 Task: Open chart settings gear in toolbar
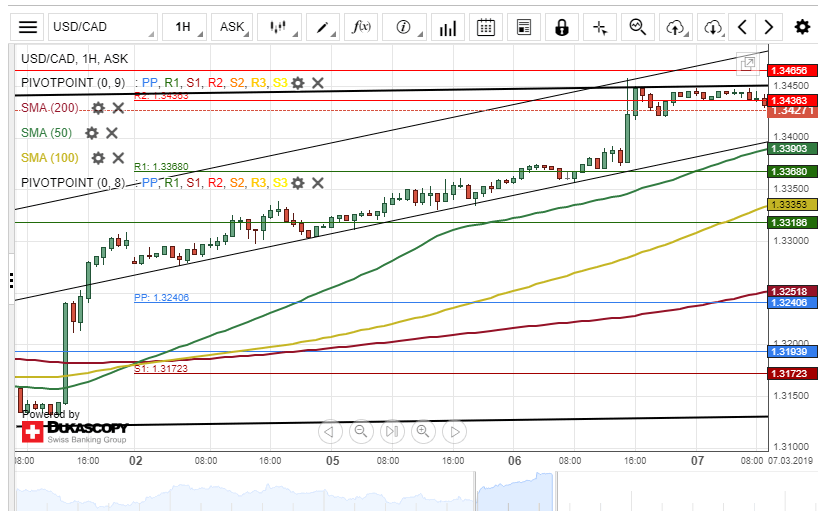[x=802, y=27]
